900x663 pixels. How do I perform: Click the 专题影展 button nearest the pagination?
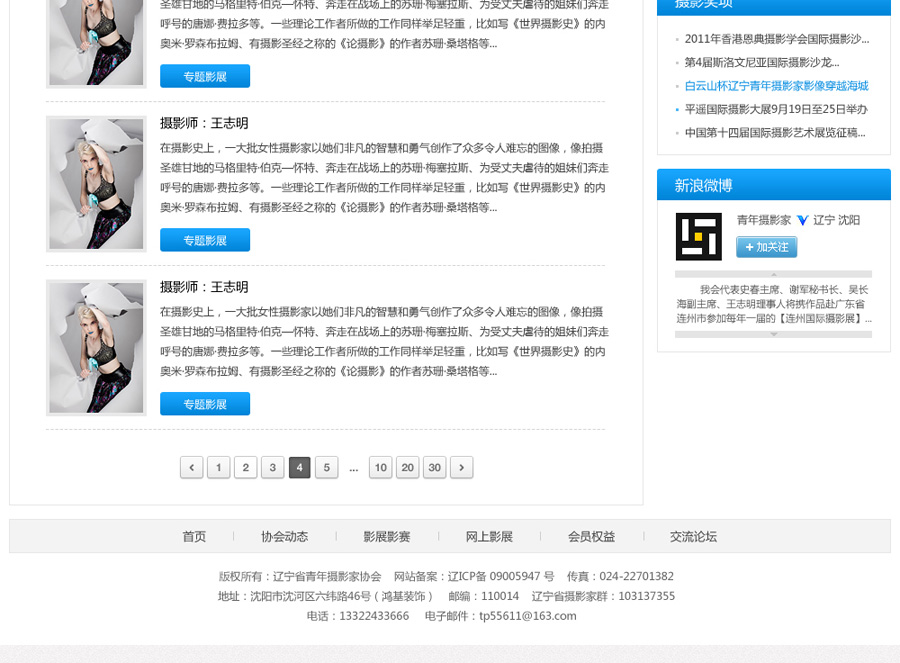[x=205, y=404]
